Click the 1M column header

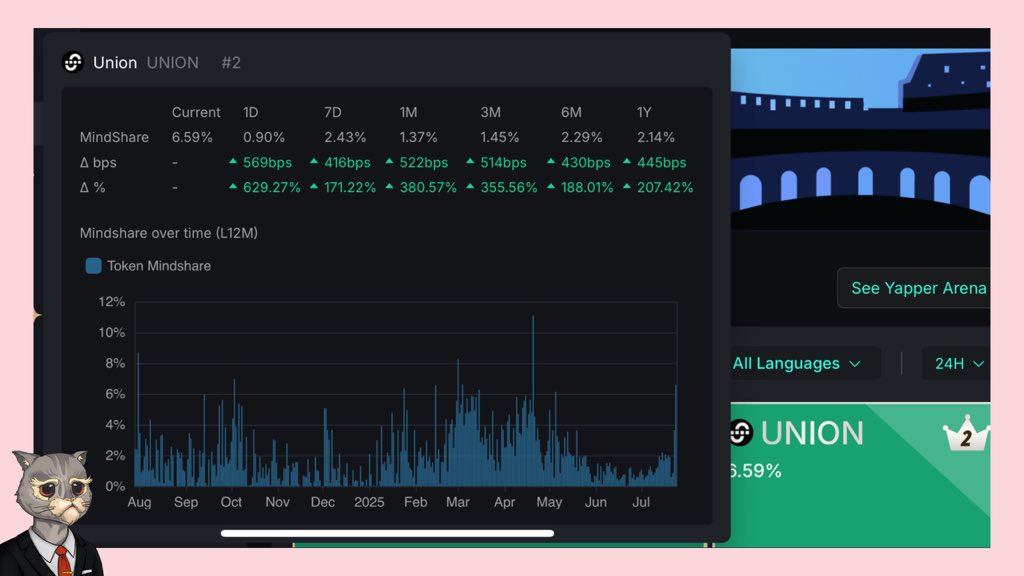(x=408, y=112)
